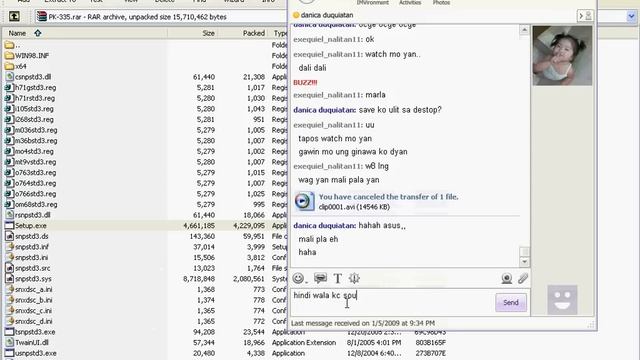
Task: Attach a file with the paperclip icon
Action: point(523,278)
